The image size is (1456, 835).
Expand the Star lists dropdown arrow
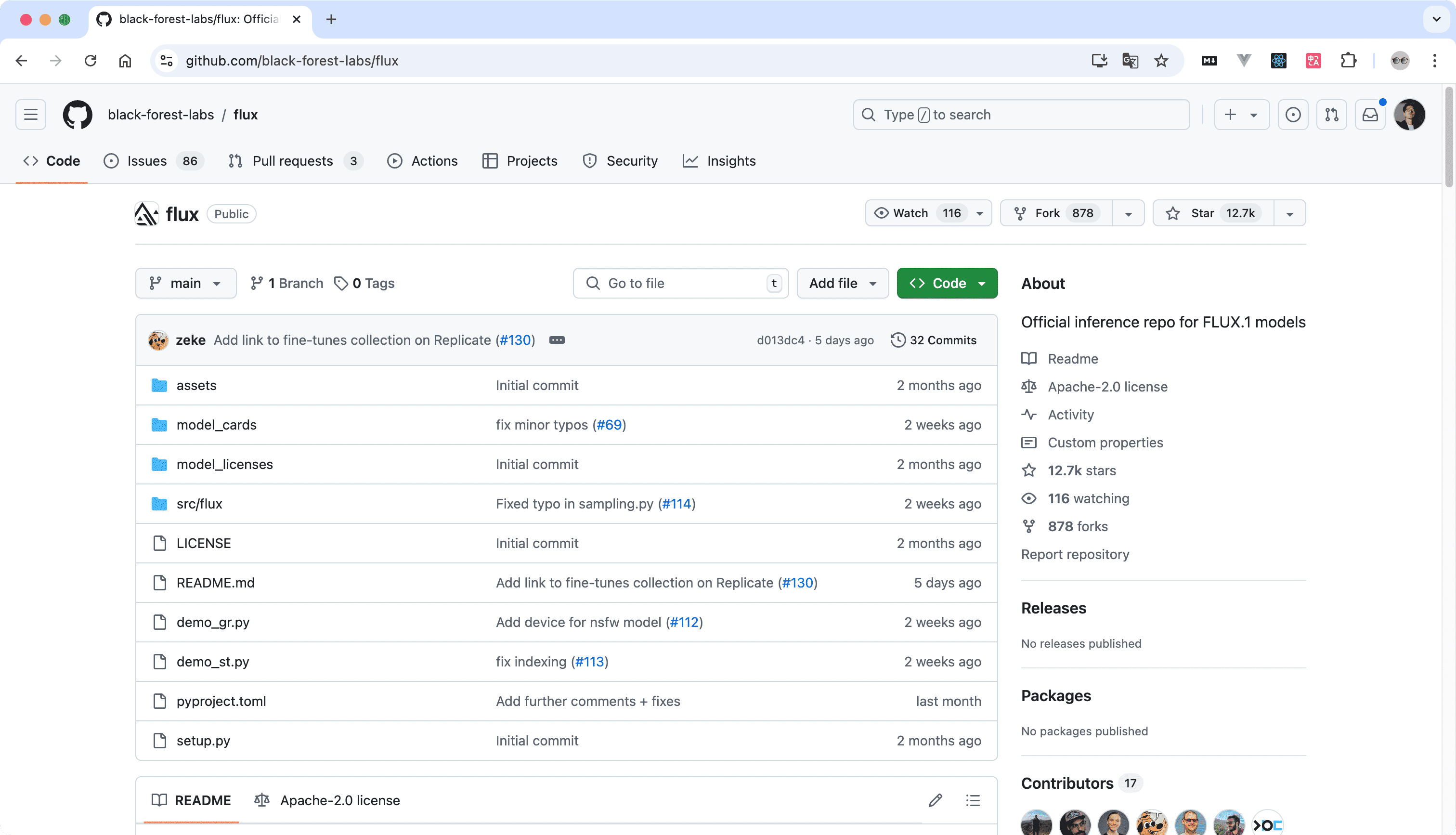1289,213
